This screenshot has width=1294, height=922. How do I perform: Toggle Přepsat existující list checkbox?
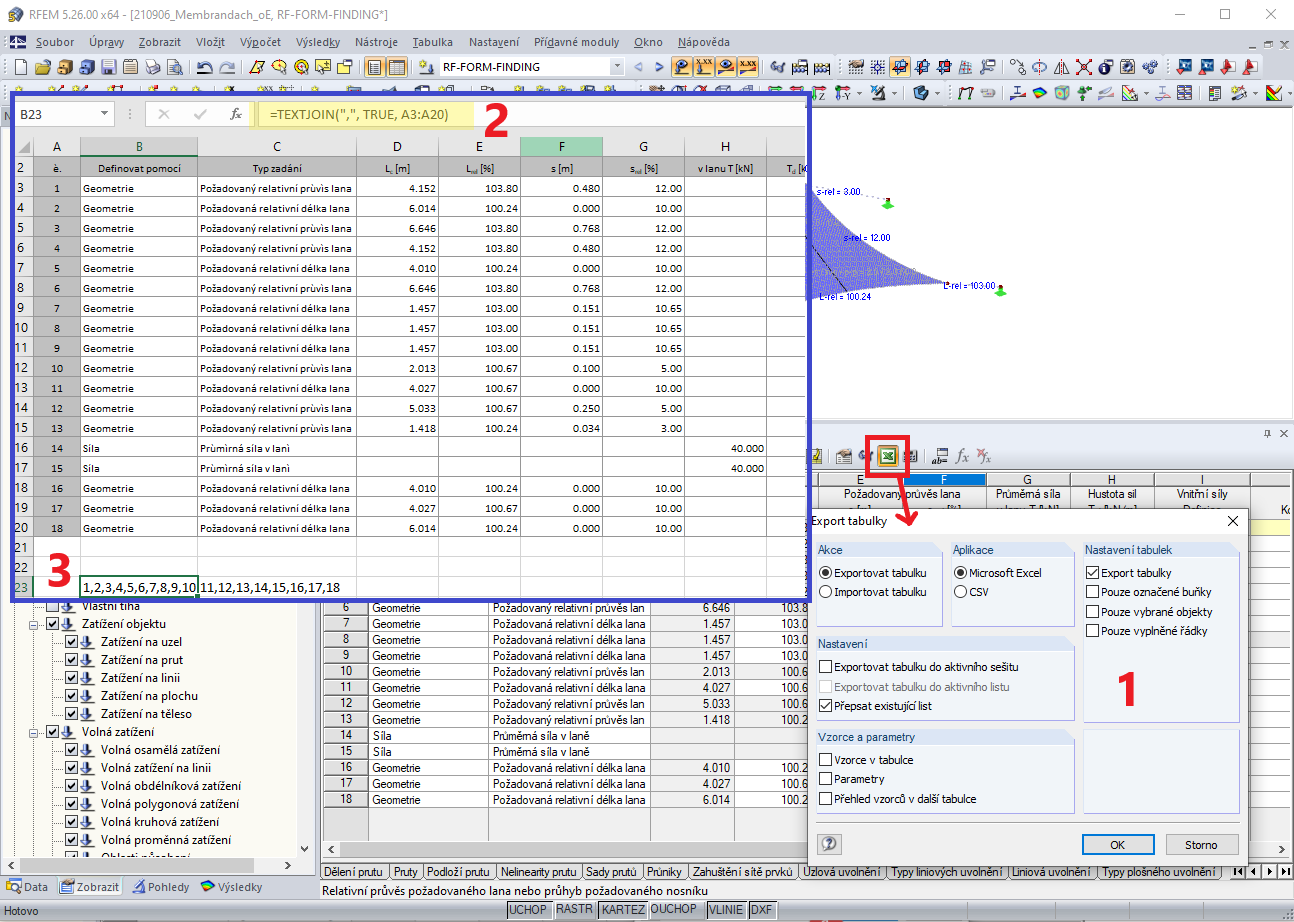pos(826,706)
